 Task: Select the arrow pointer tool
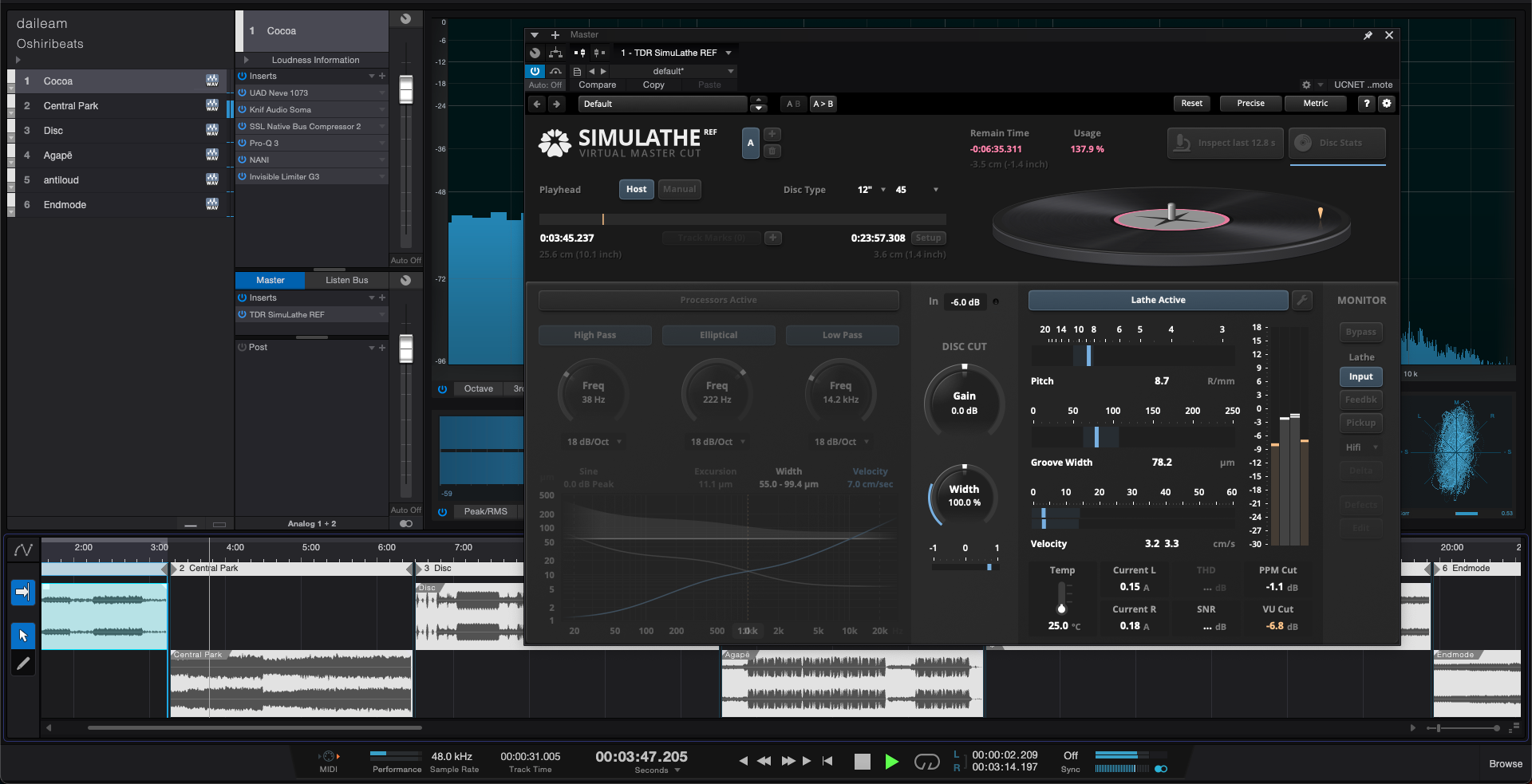[23, 636]
